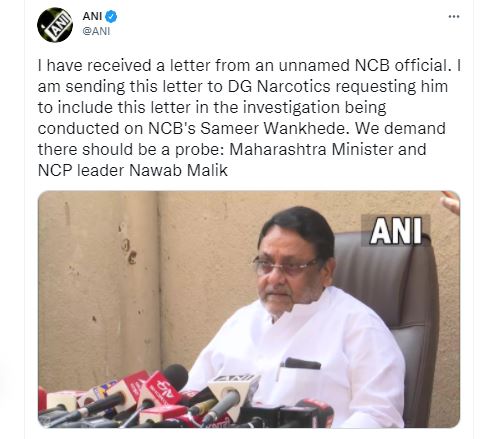Open the @ANI handle link
Screen dimensions: 485x439
point(96,31)
